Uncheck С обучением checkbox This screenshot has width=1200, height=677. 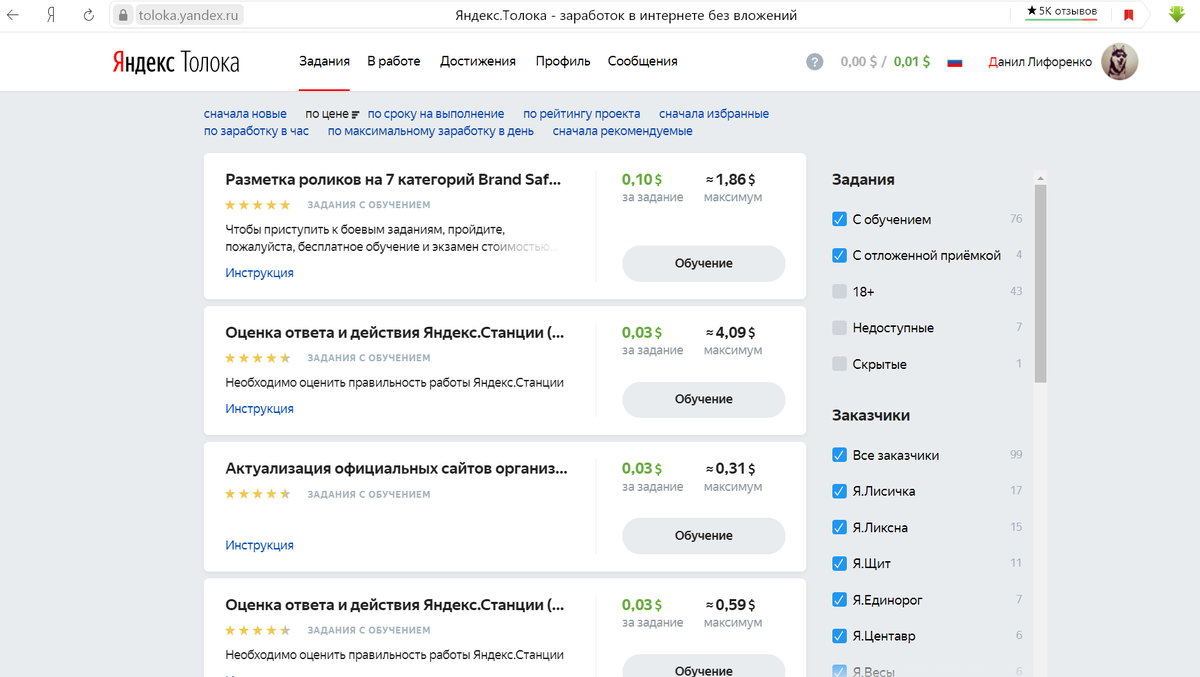click(x=840, y=219)
